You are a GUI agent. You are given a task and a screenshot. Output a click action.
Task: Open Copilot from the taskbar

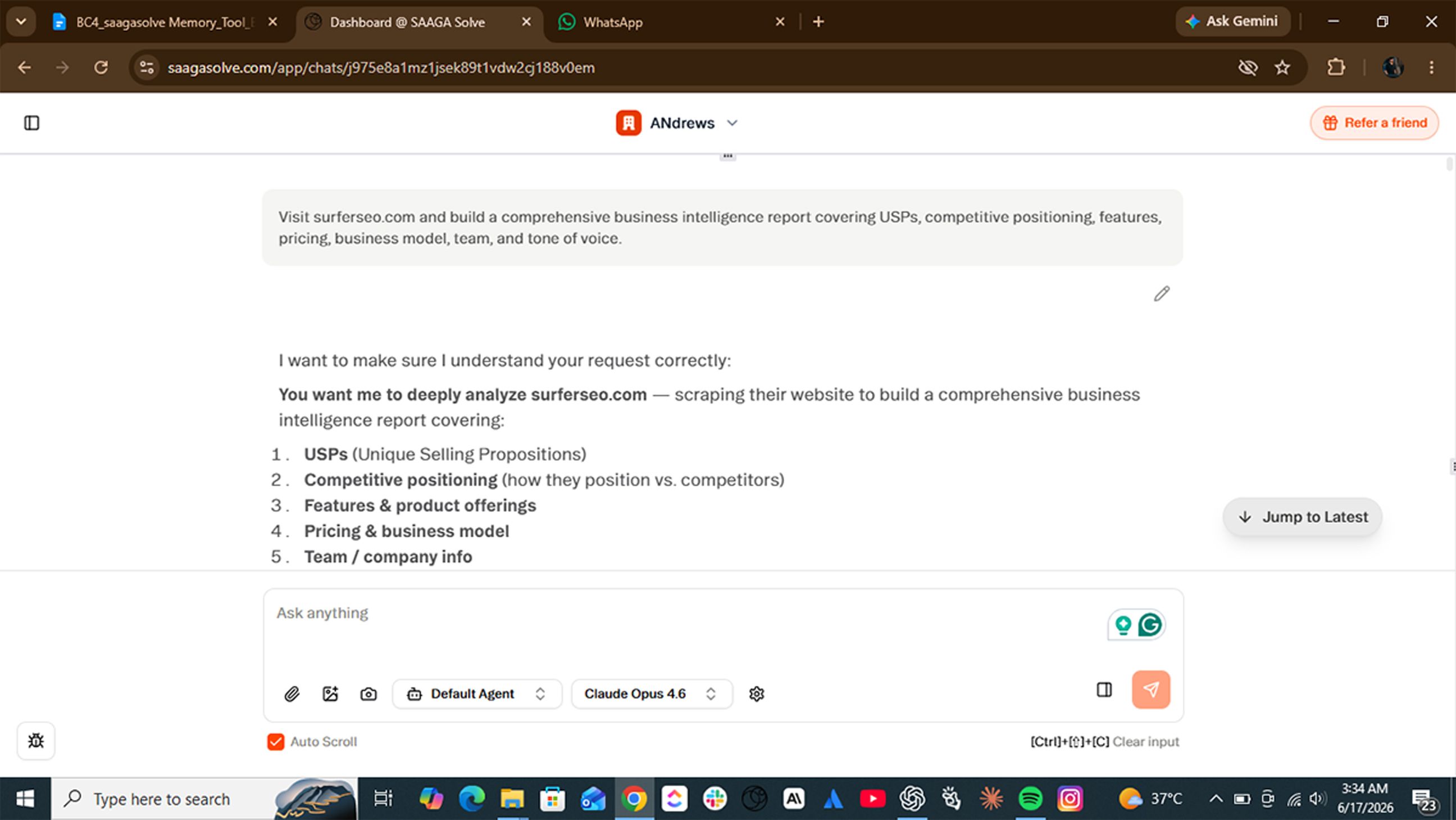[431, 799]
